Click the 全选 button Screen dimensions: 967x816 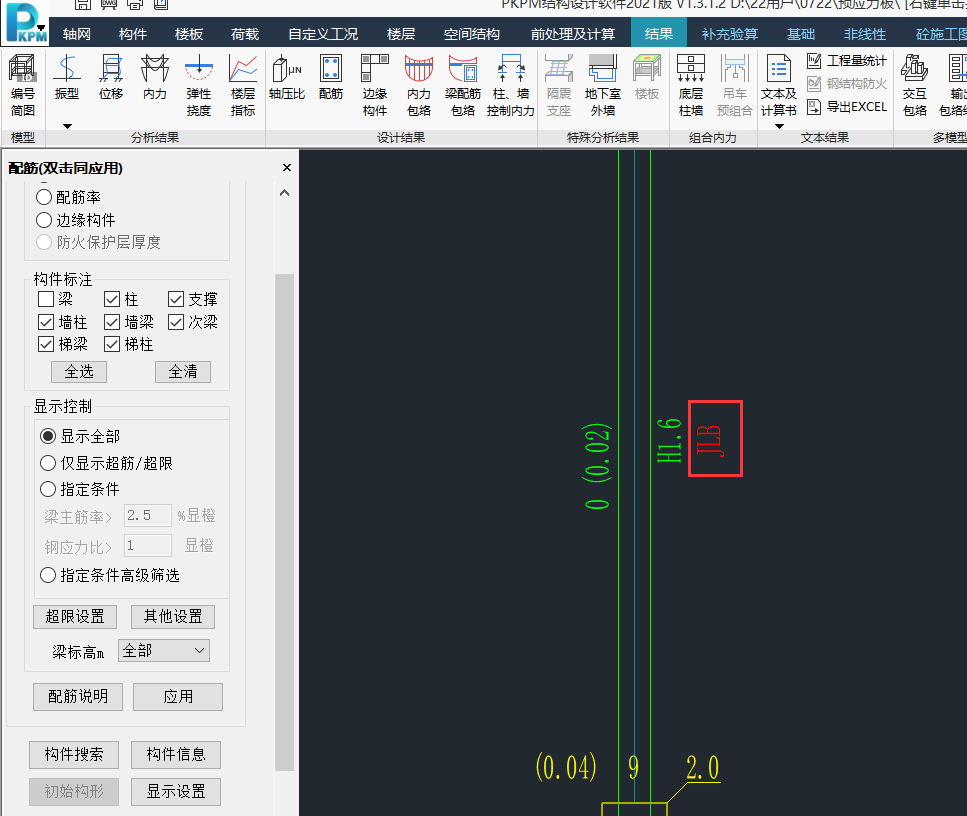(79, 372)
